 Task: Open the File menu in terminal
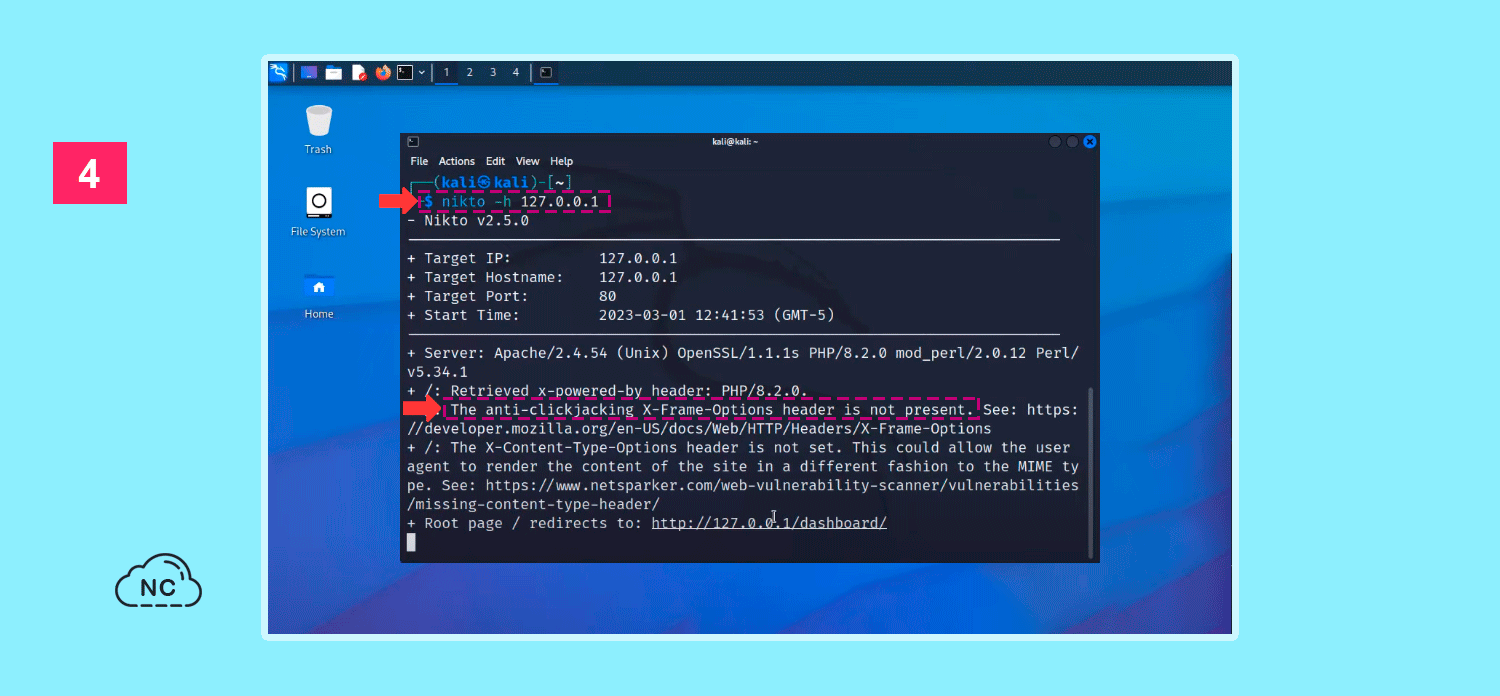(x=419, y=161)
